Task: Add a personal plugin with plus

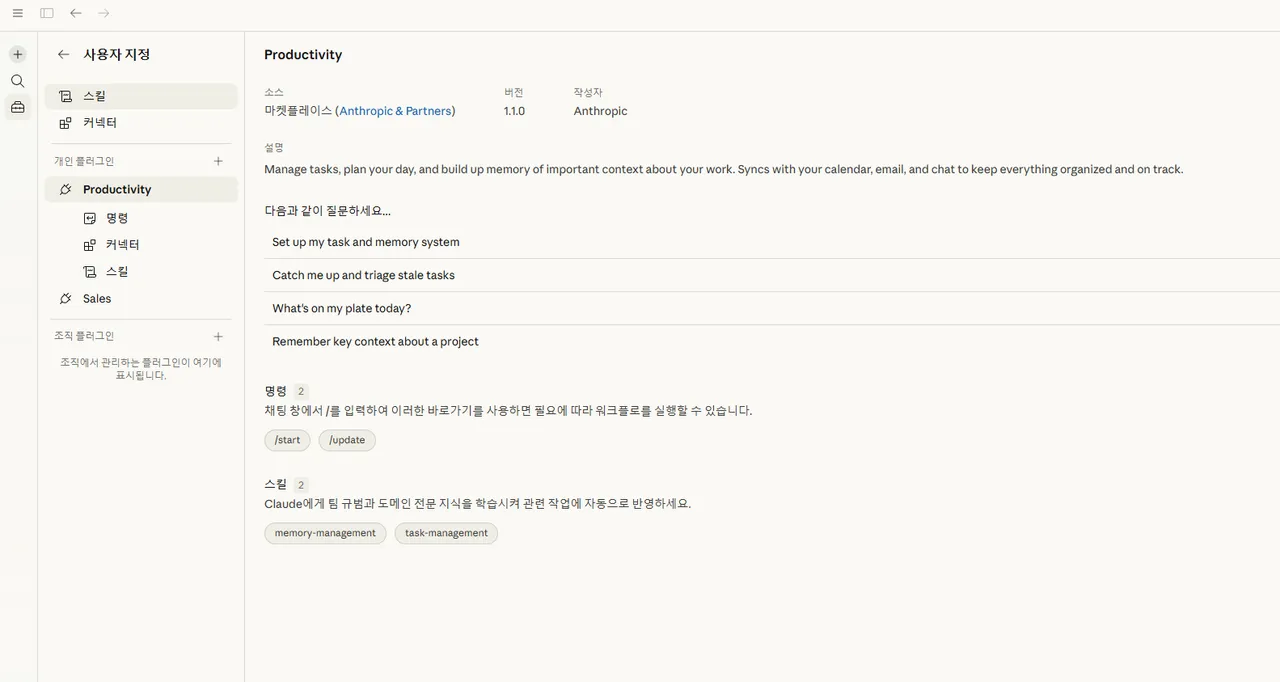Action: pyautogui.click(x=219, y=161)
